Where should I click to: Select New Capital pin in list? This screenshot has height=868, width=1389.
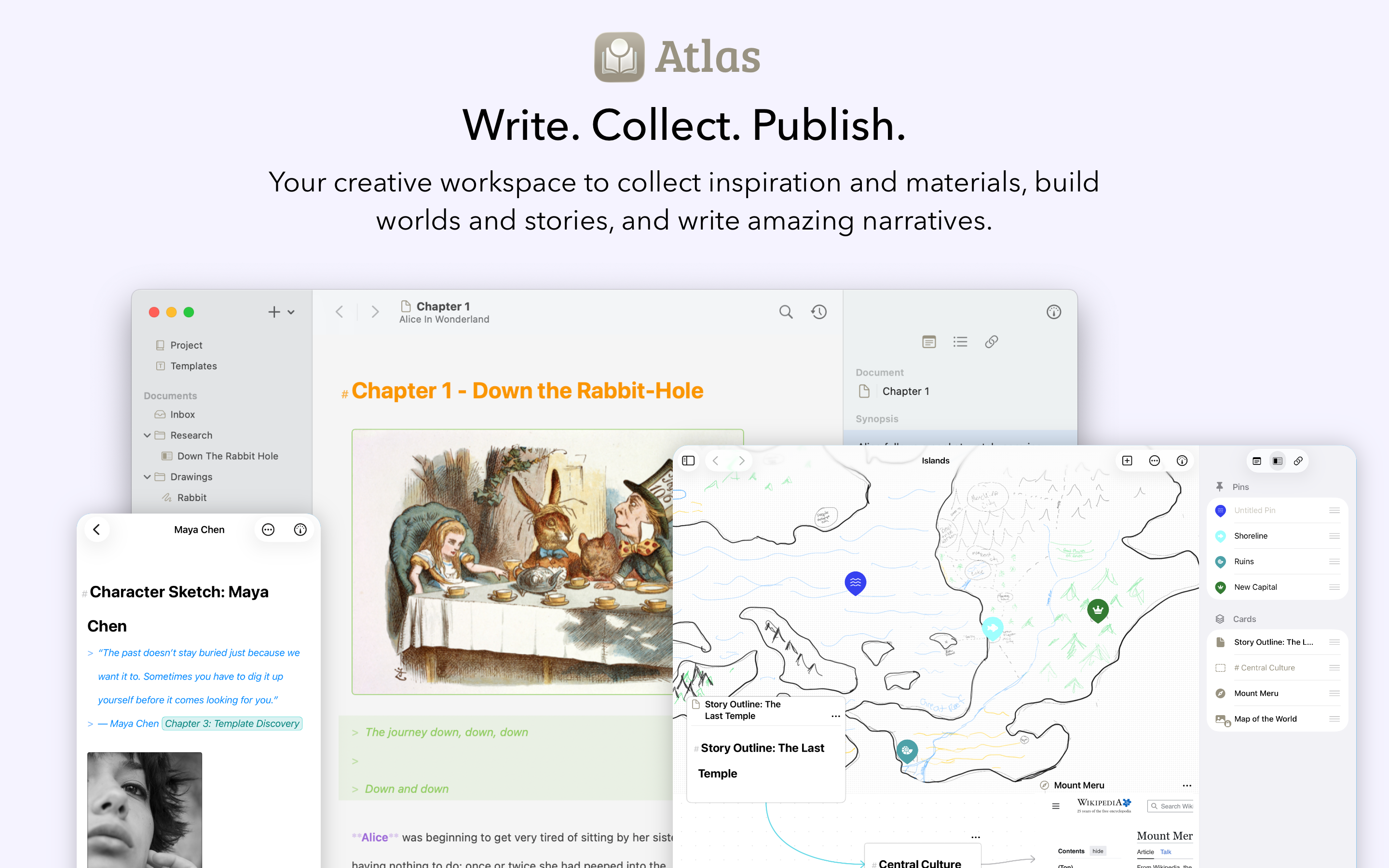pos(1278,587)
